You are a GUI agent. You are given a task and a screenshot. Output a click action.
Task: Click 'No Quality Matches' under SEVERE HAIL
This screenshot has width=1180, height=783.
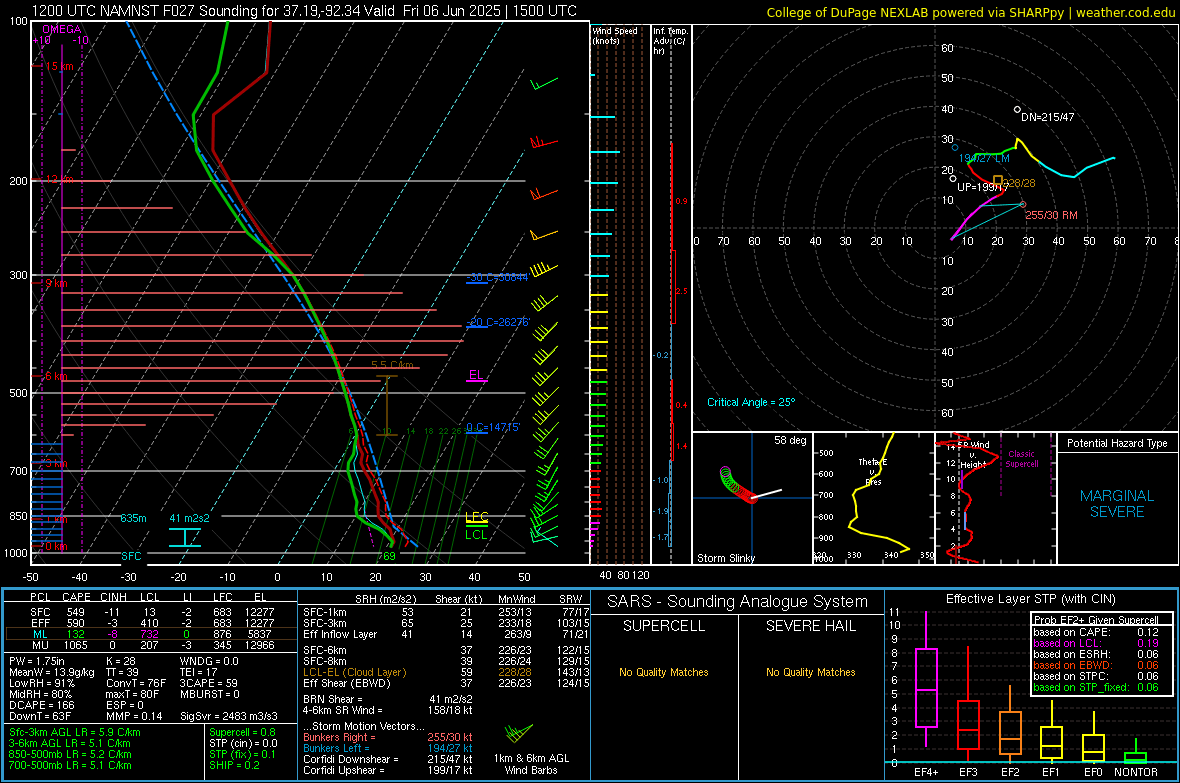coord(810,672)
